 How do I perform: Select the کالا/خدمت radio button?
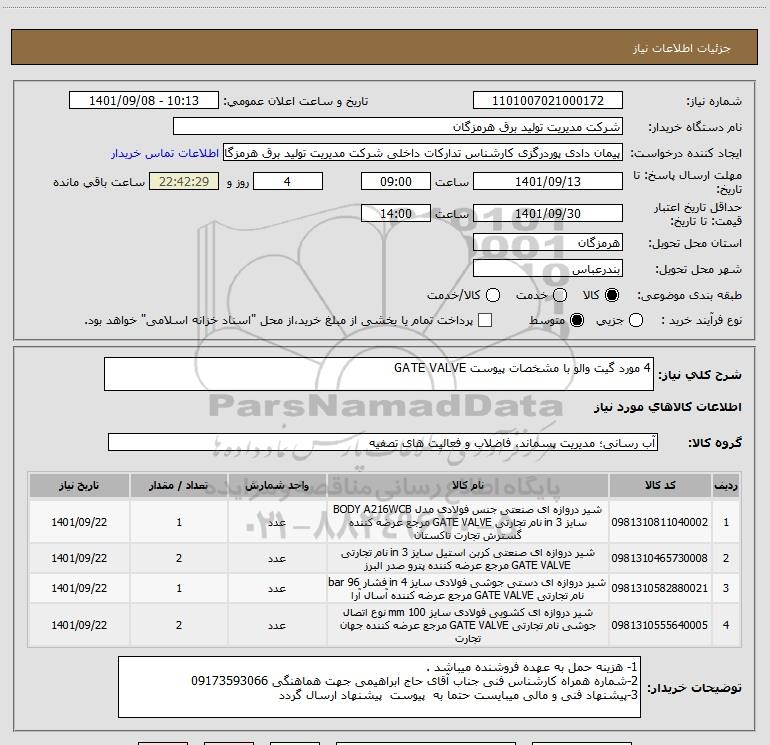pyautogui.click(x=493, y=295)
